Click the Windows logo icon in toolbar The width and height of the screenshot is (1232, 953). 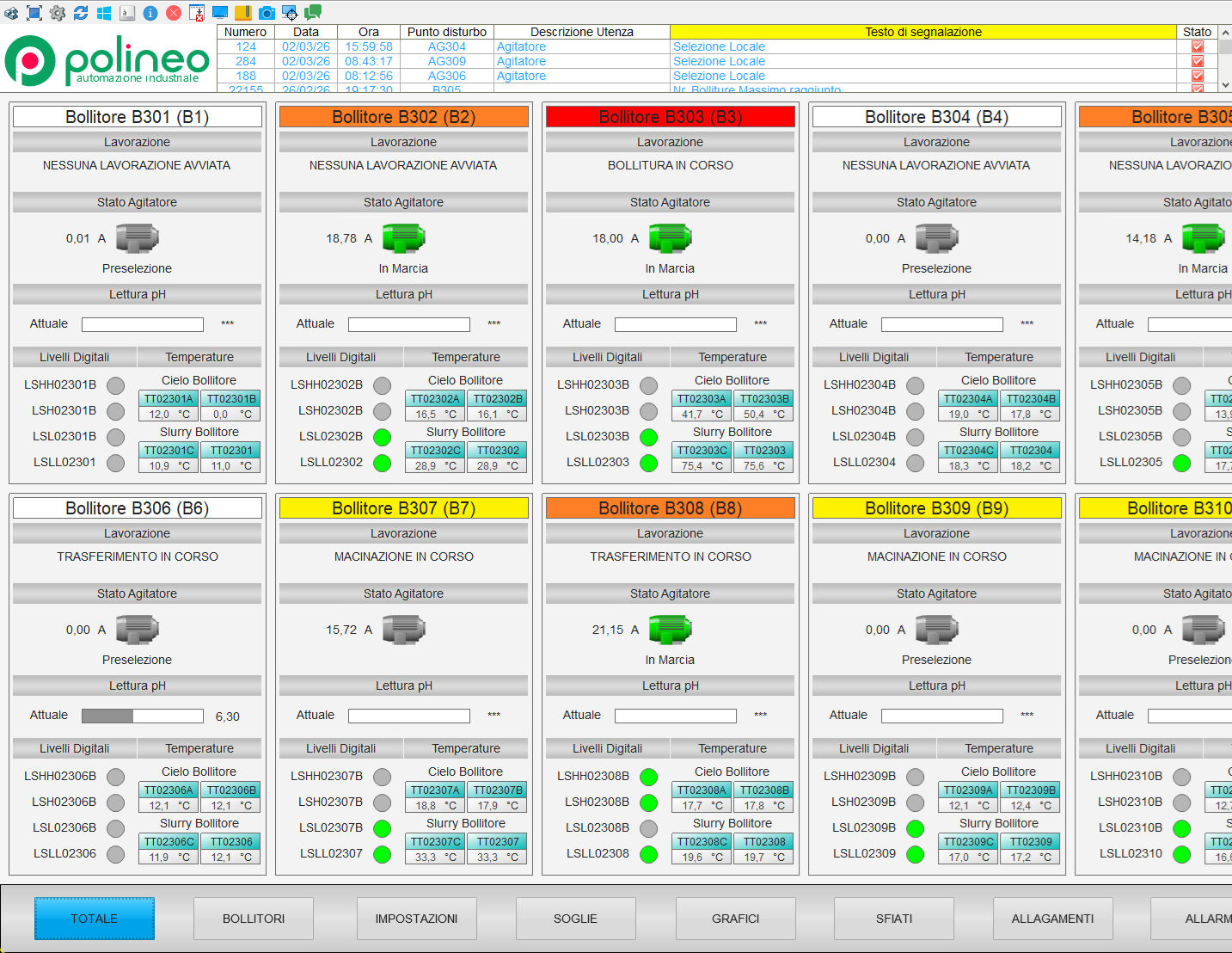(x=103, y=13)
